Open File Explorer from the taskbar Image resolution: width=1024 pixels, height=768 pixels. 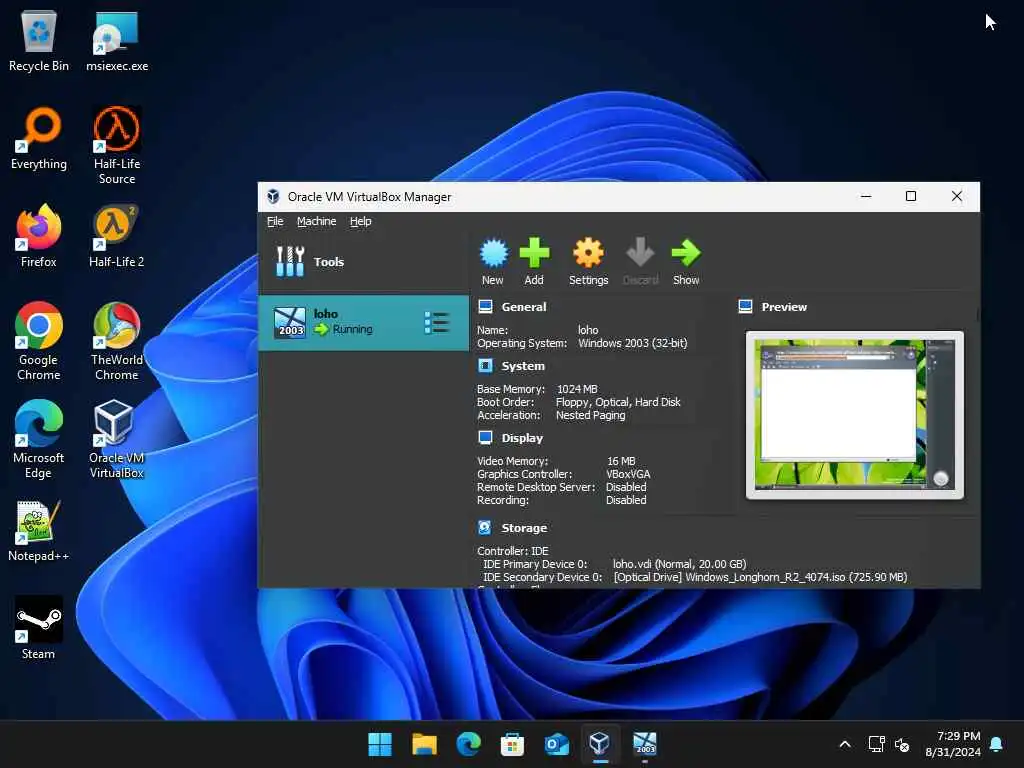pos(424,744)
